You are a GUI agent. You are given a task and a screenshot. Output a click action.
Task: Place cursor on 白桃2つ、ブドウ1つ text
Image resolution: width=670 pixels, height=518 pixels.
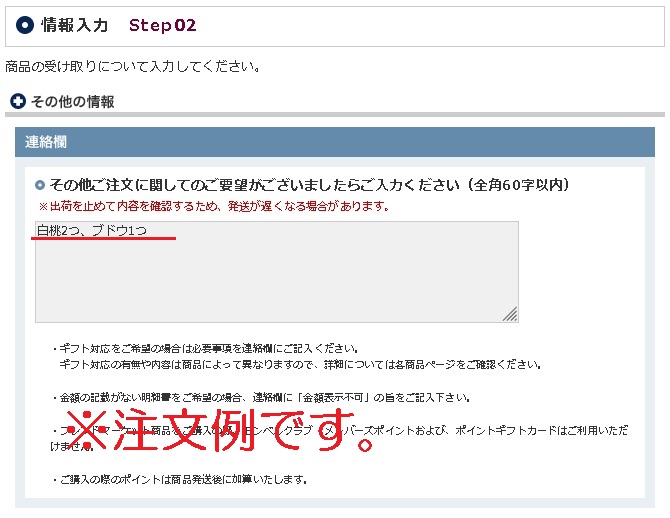point(91,230)
